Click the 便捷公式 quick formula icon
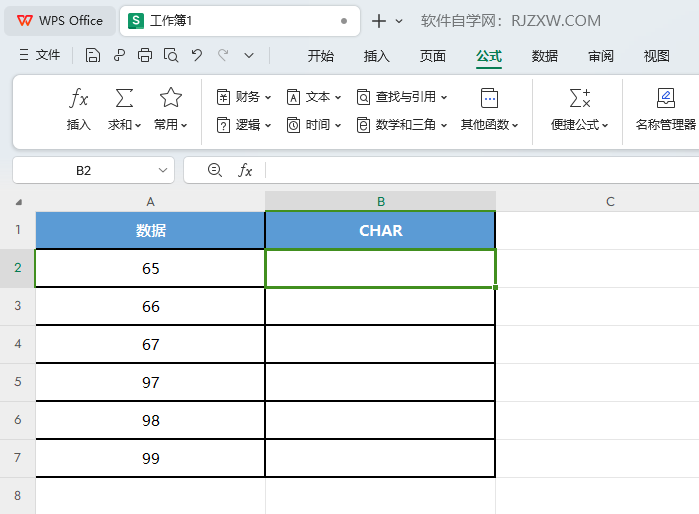 [580, 98]
